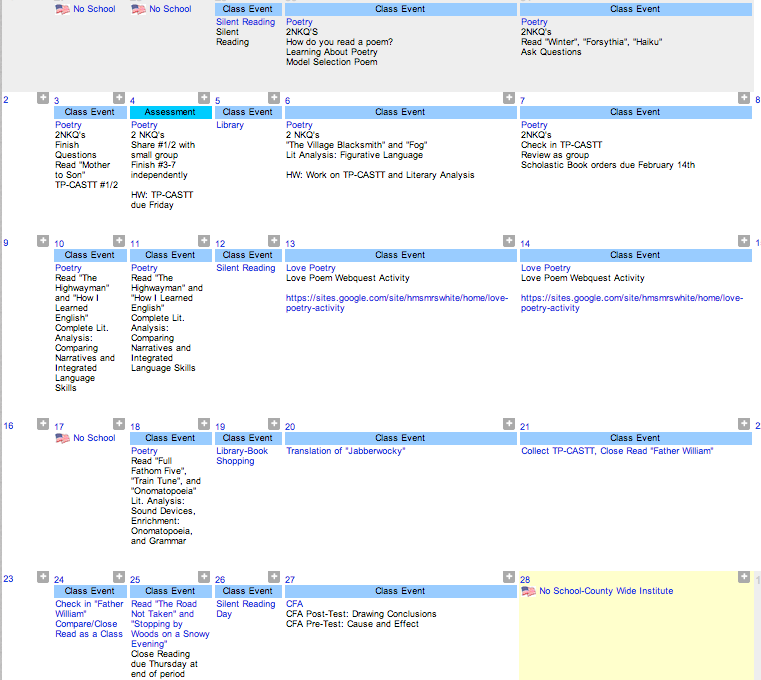Add event on day 13 plus icon
Viewport: 761px width, 680px height.
coord(509,241)
